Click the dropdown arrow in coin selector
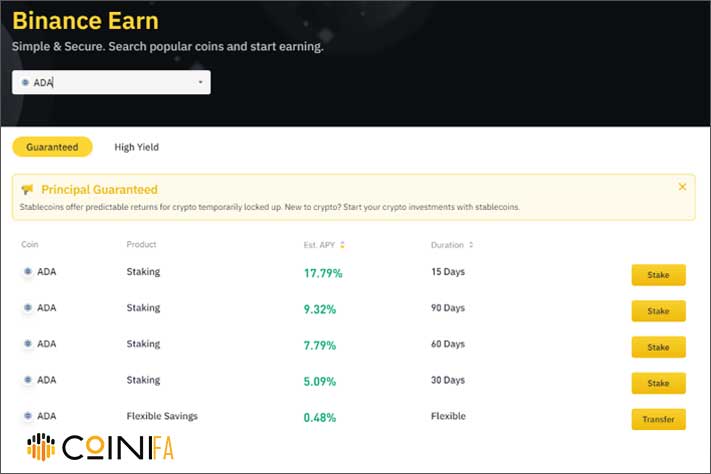The height and width of the screenshot is (474, 711). (200, 82)
